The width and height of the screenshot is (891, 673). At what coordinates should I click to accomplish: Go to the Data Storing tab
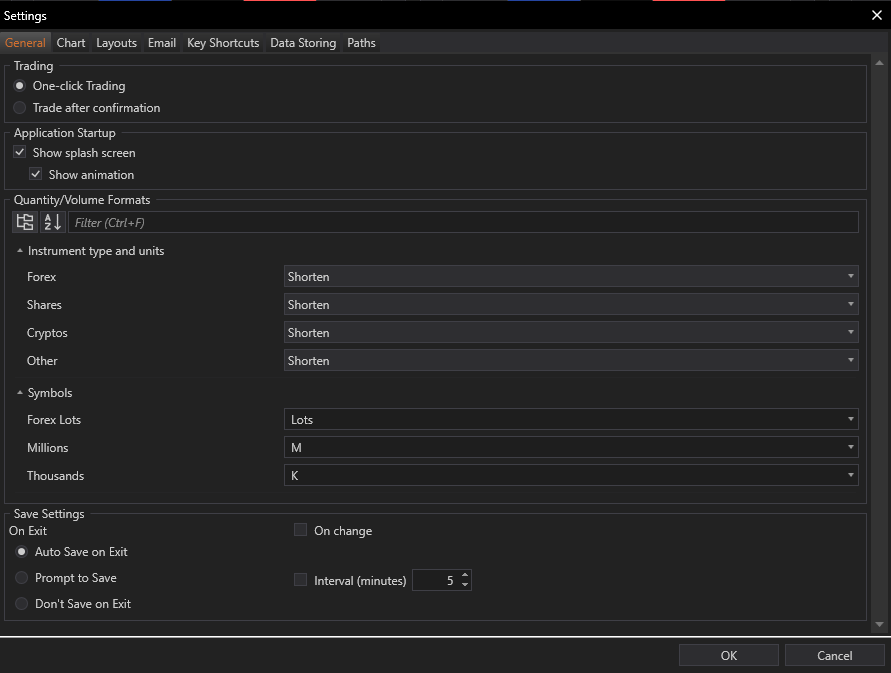(303, 43)
